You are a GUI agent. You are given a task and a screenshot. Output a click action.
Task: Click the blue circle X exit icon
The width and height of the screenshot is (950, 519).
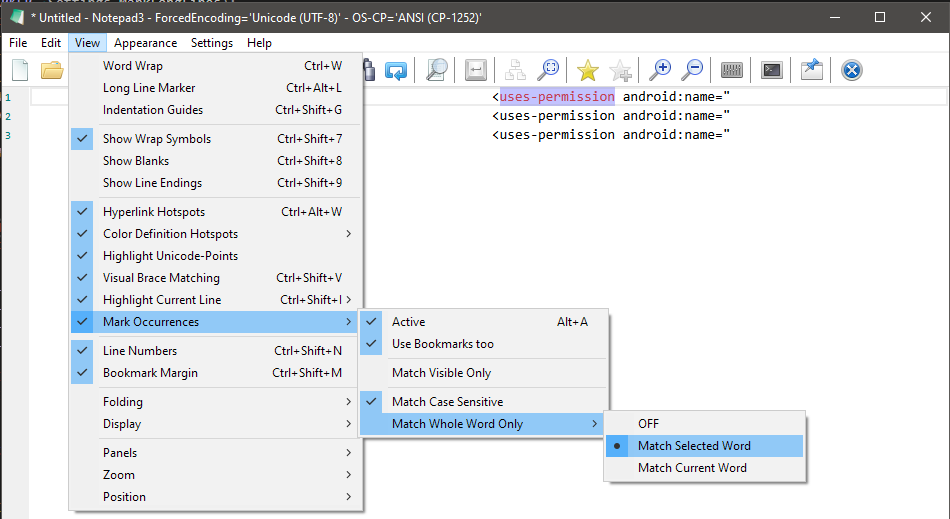851,70
